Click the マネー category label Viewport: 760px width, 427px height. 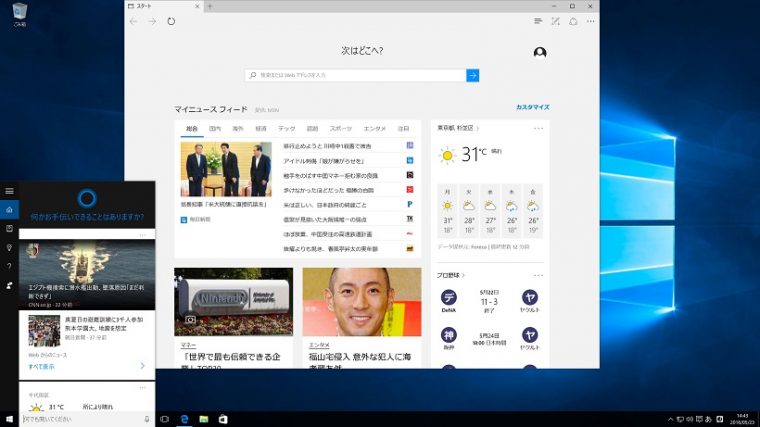[188, 345]
